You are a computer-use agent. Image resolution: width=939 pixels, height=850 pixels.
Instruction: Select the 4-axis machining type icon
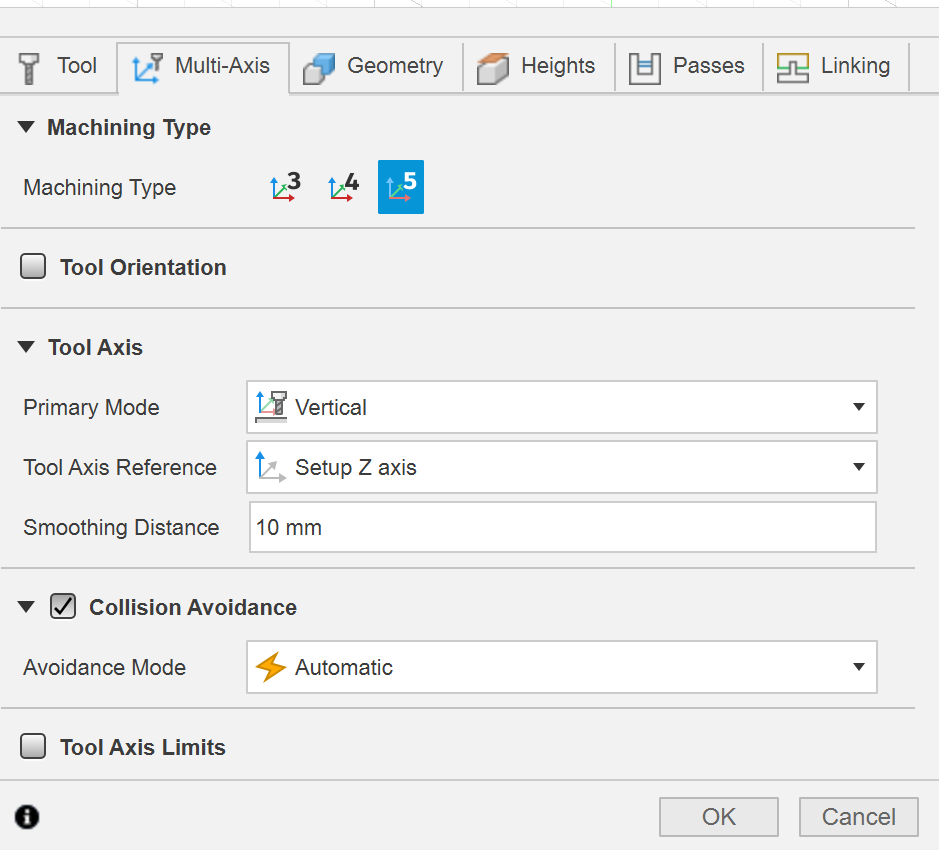[343, 187]
